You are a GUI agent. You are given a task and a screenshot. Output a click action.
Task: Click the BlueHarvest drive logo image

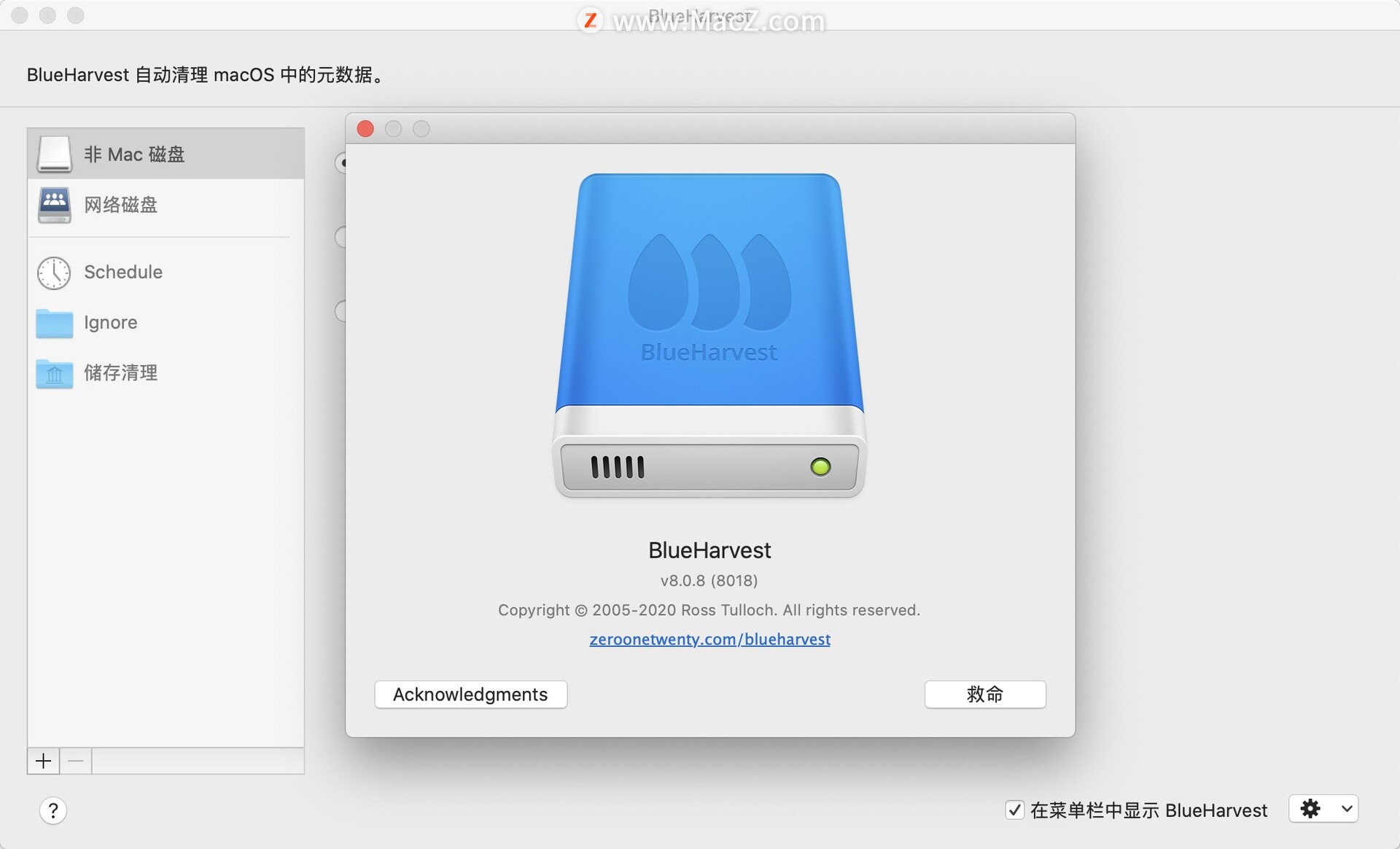click(x=709, y=336)
